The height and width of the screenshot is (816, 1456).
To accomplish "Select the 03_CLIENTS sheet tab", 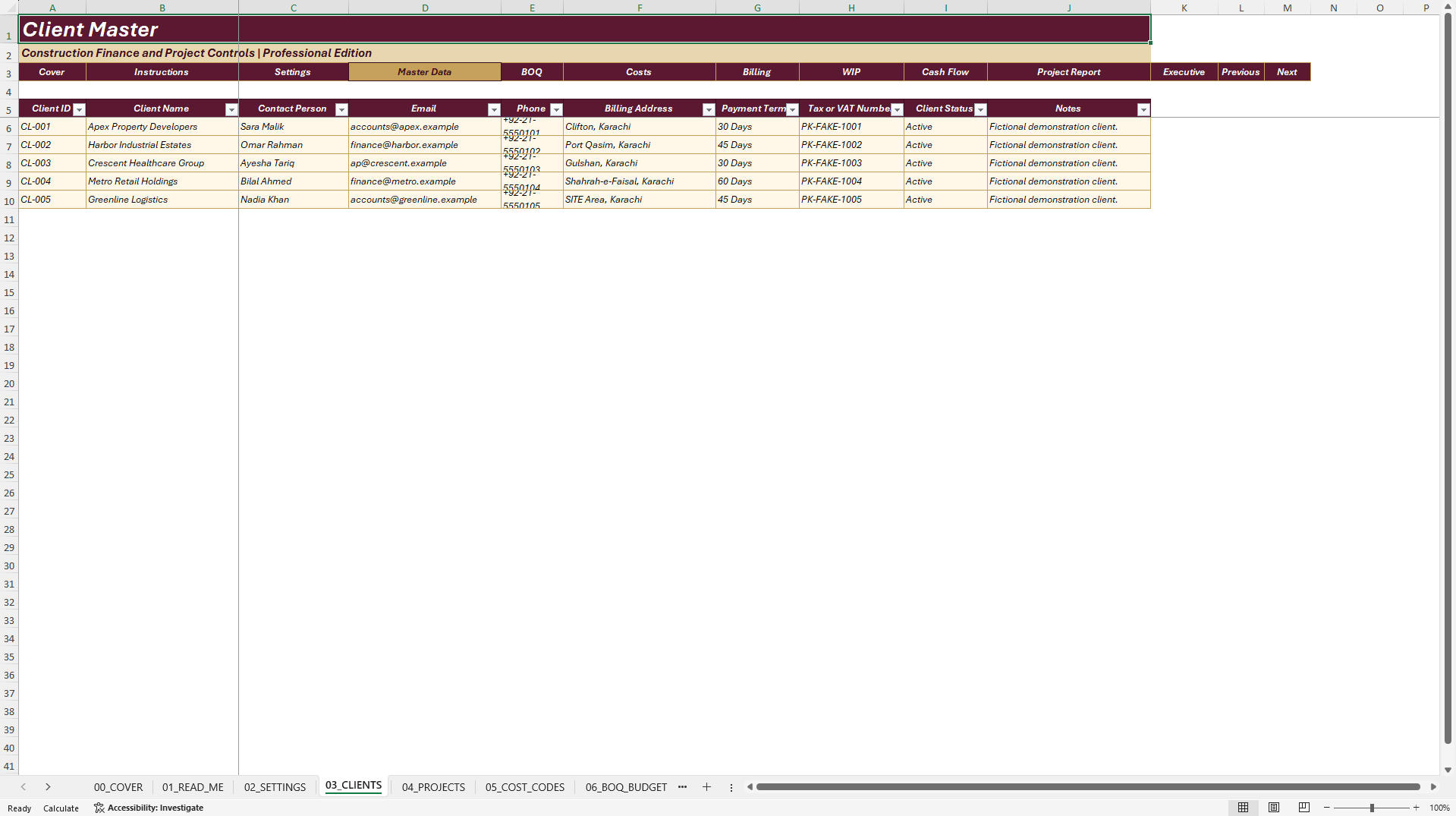I will point(354,786).
